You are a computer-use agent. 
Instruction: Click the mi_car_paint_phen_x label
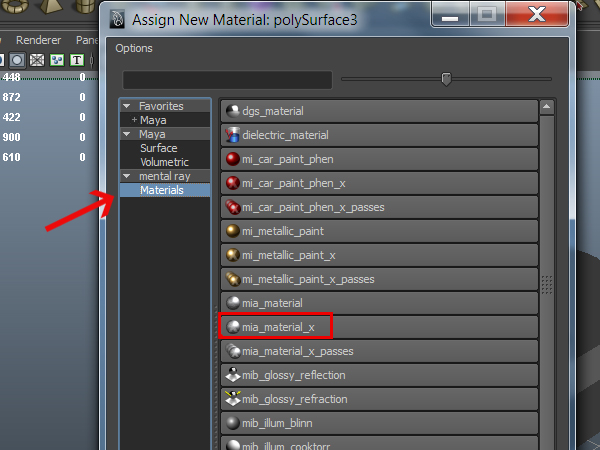click(293, 183)
